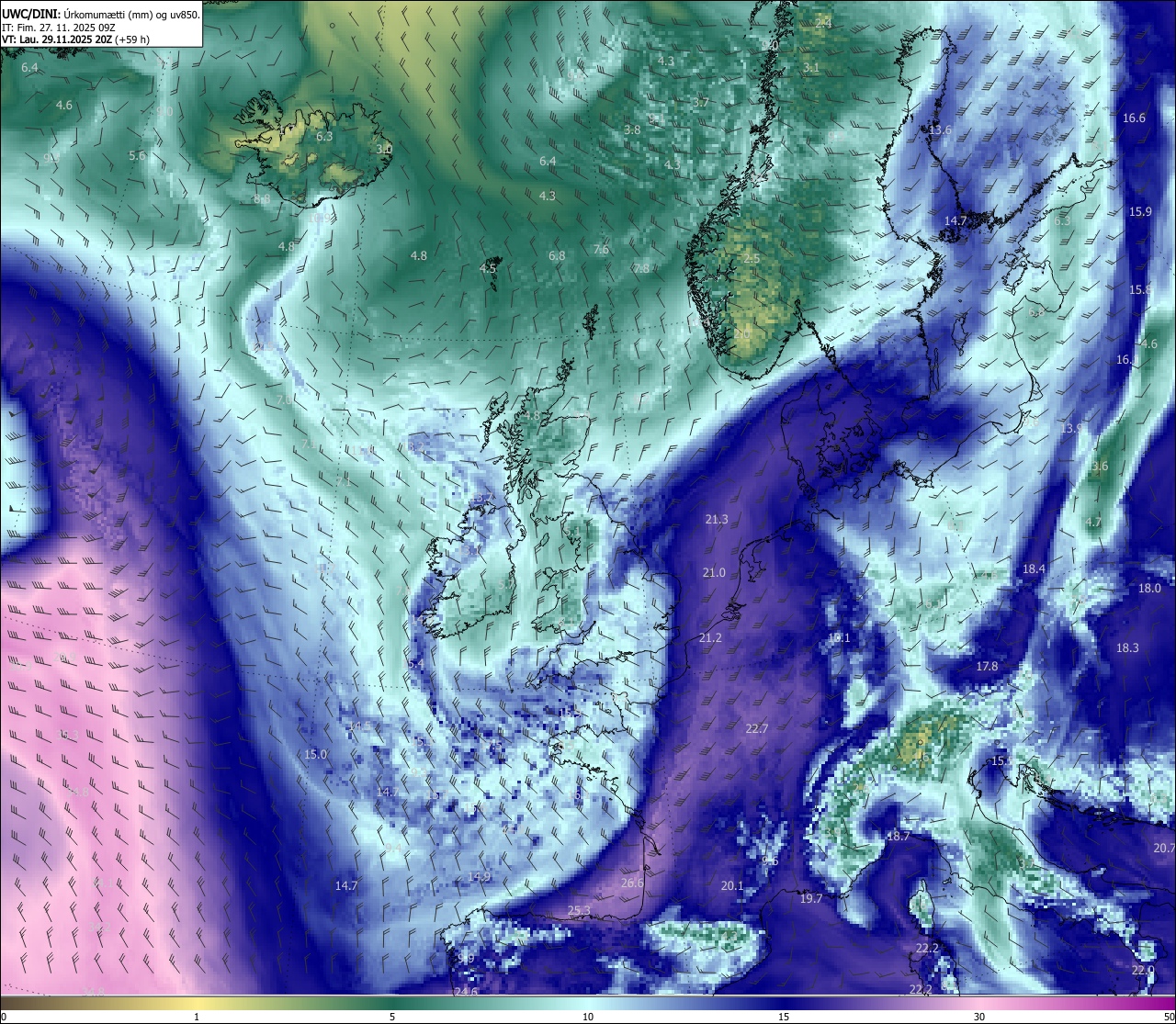Click the 3.6 value on the map

pyautogui.click(x=1100, y=467)
